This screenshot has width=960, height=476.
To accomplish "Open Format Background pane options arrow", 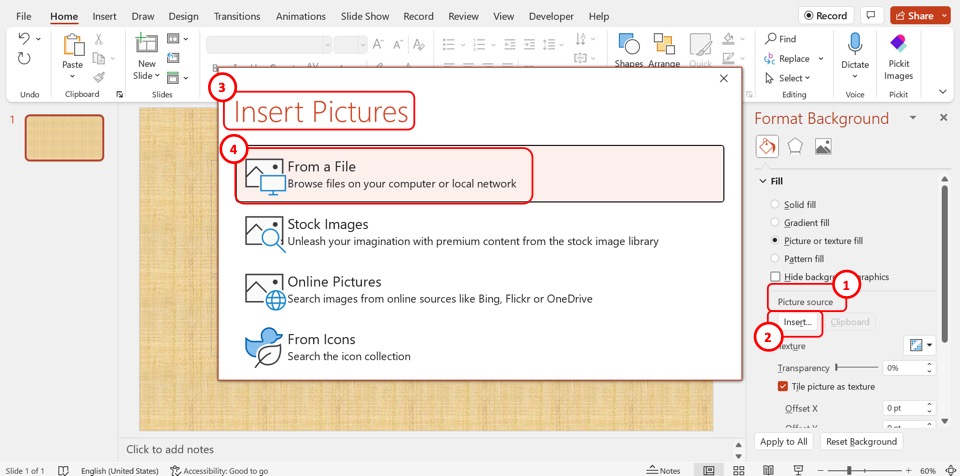I will (913, 118).
